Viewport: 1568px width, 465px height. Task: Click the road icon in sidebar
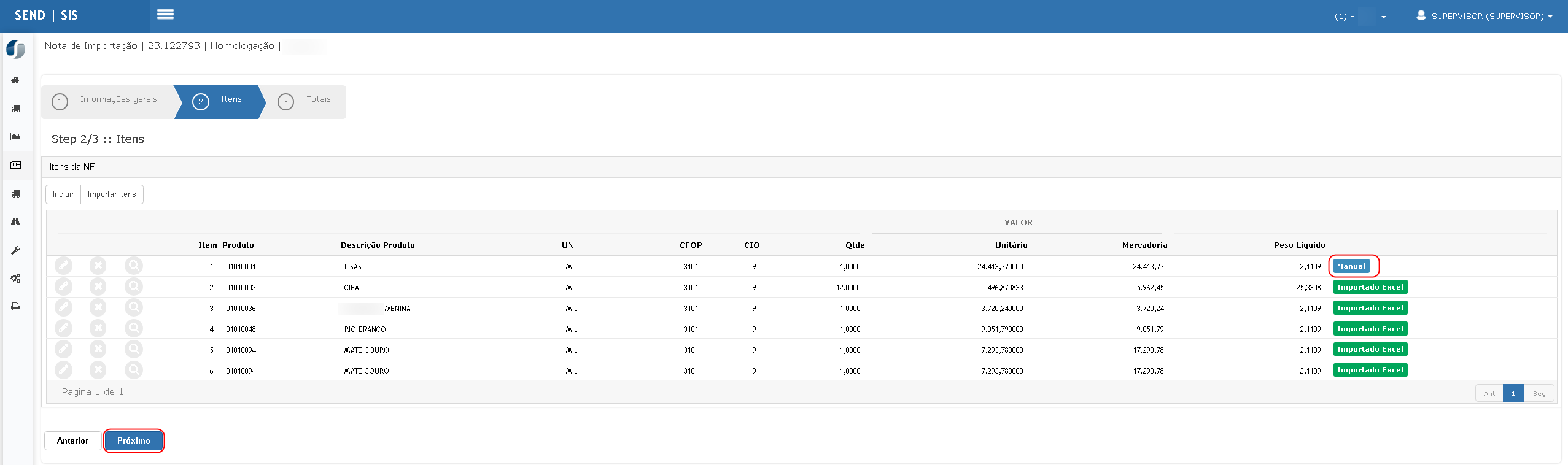pos(15,222)
